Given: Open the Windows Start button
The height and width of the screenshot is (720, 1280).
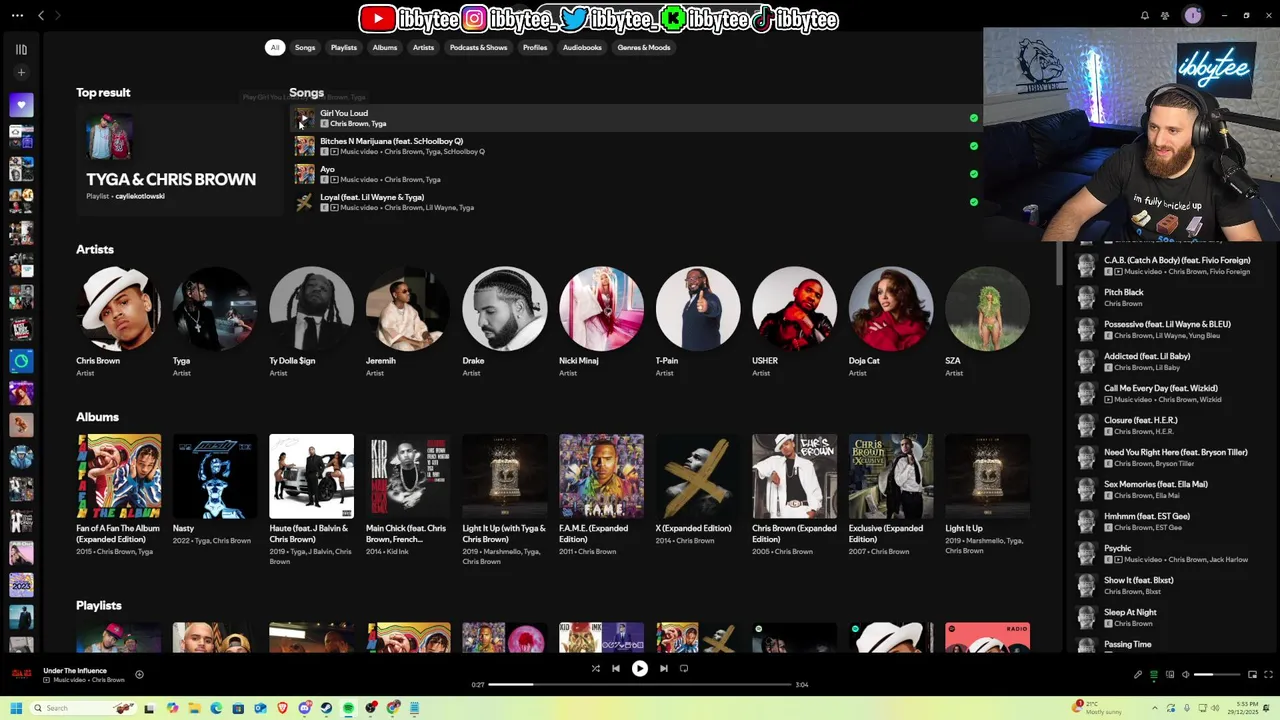Looking at the screenshot, I should click(16, 708).
